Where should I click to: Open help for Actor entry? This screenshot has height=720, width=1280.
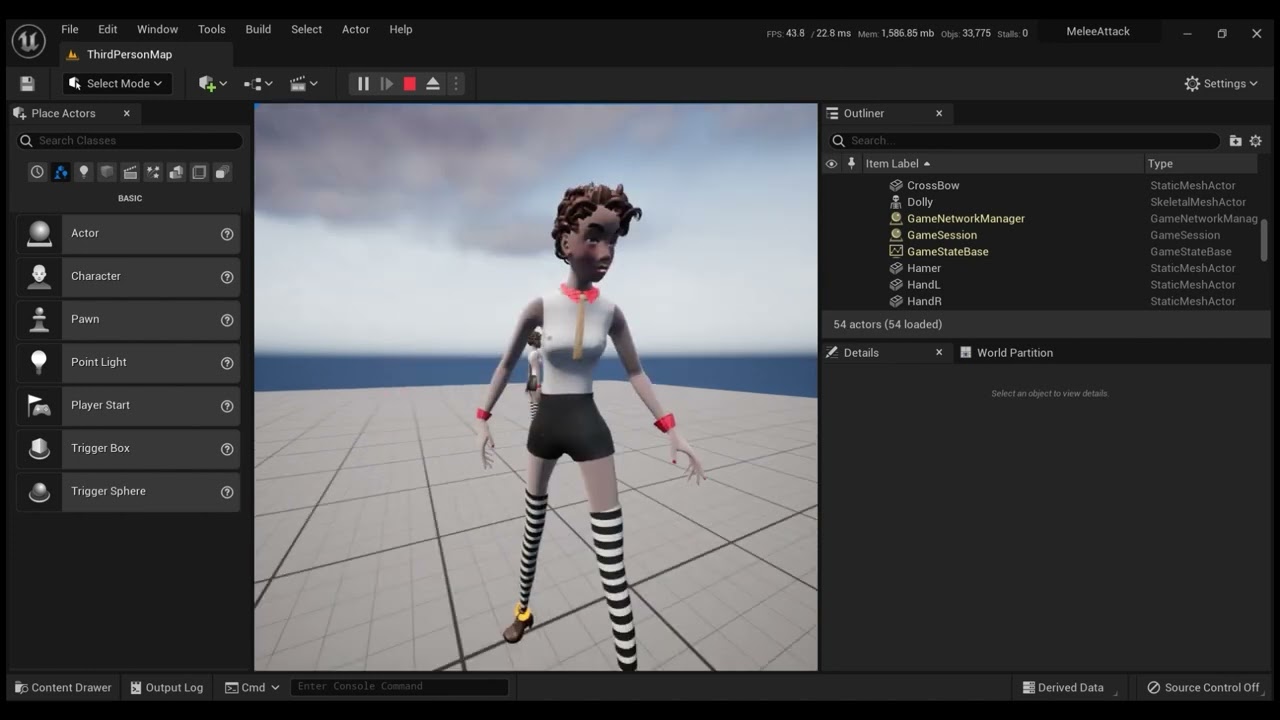point(227,234)
